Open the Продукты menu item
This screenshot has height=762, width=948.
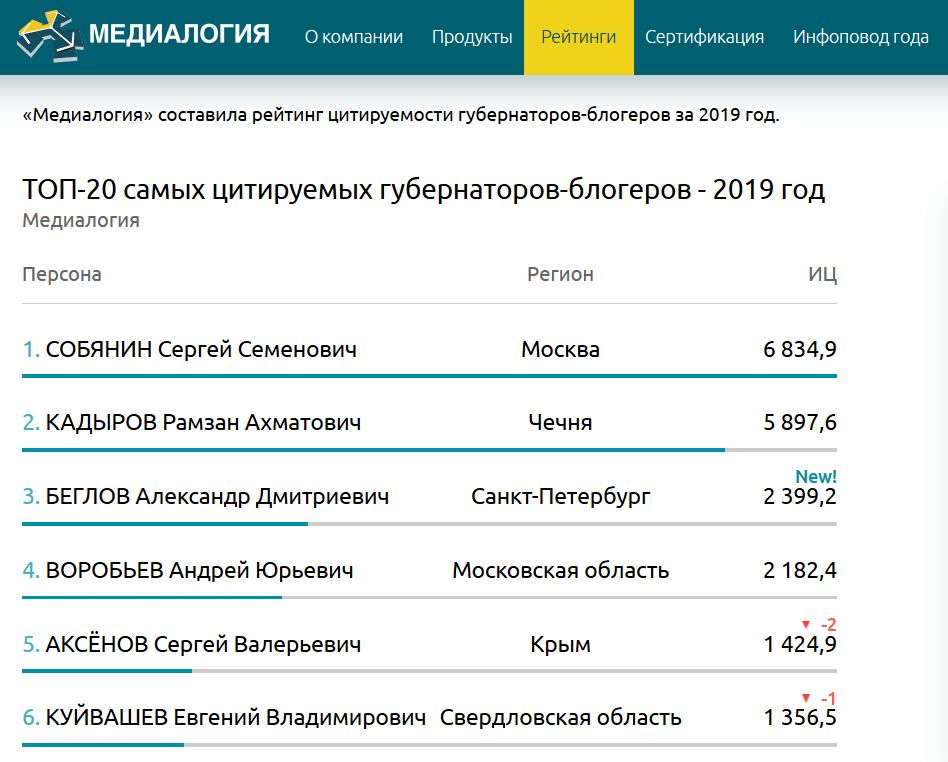[472, 36]
